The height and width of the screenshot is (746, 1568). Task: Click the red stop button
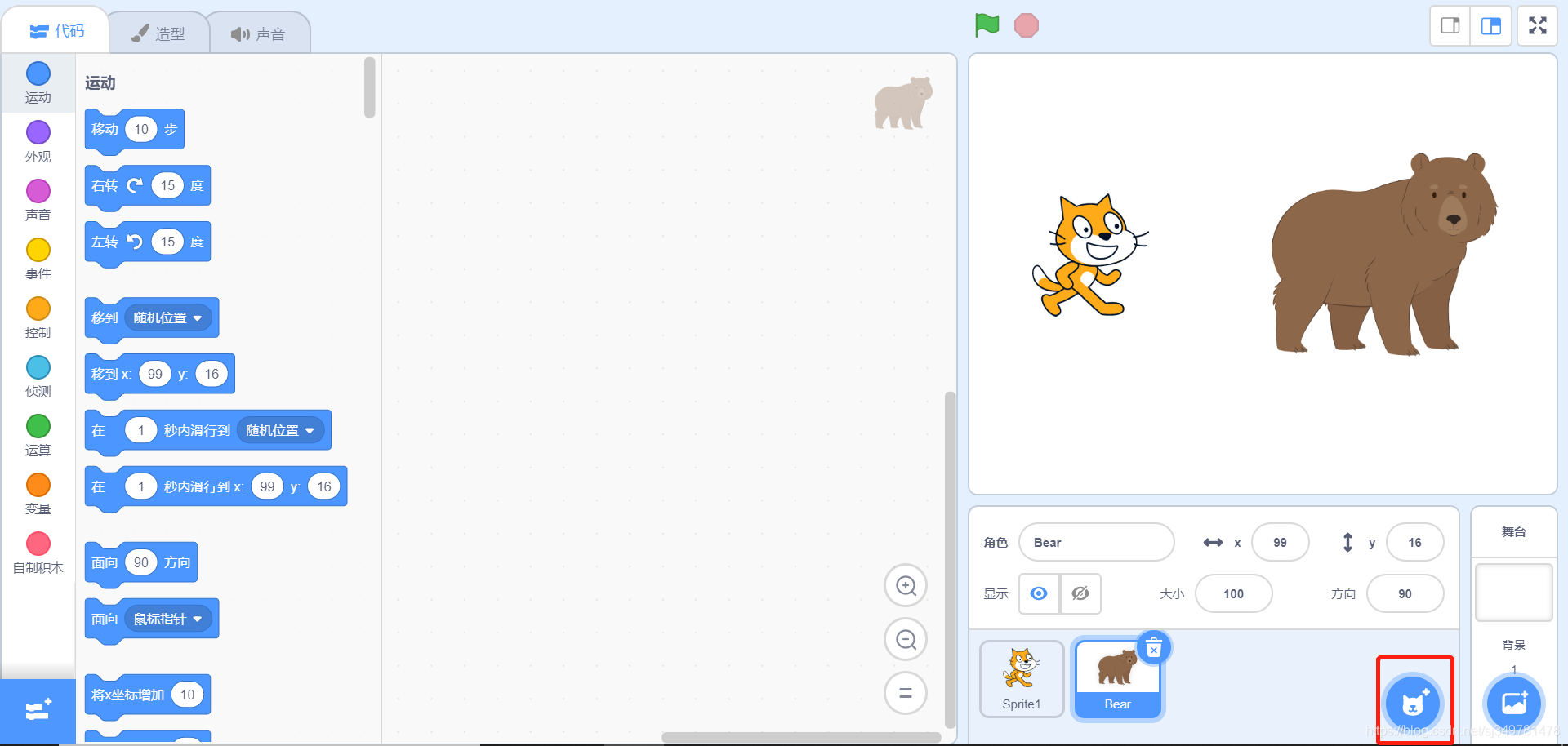point(1027,25)
